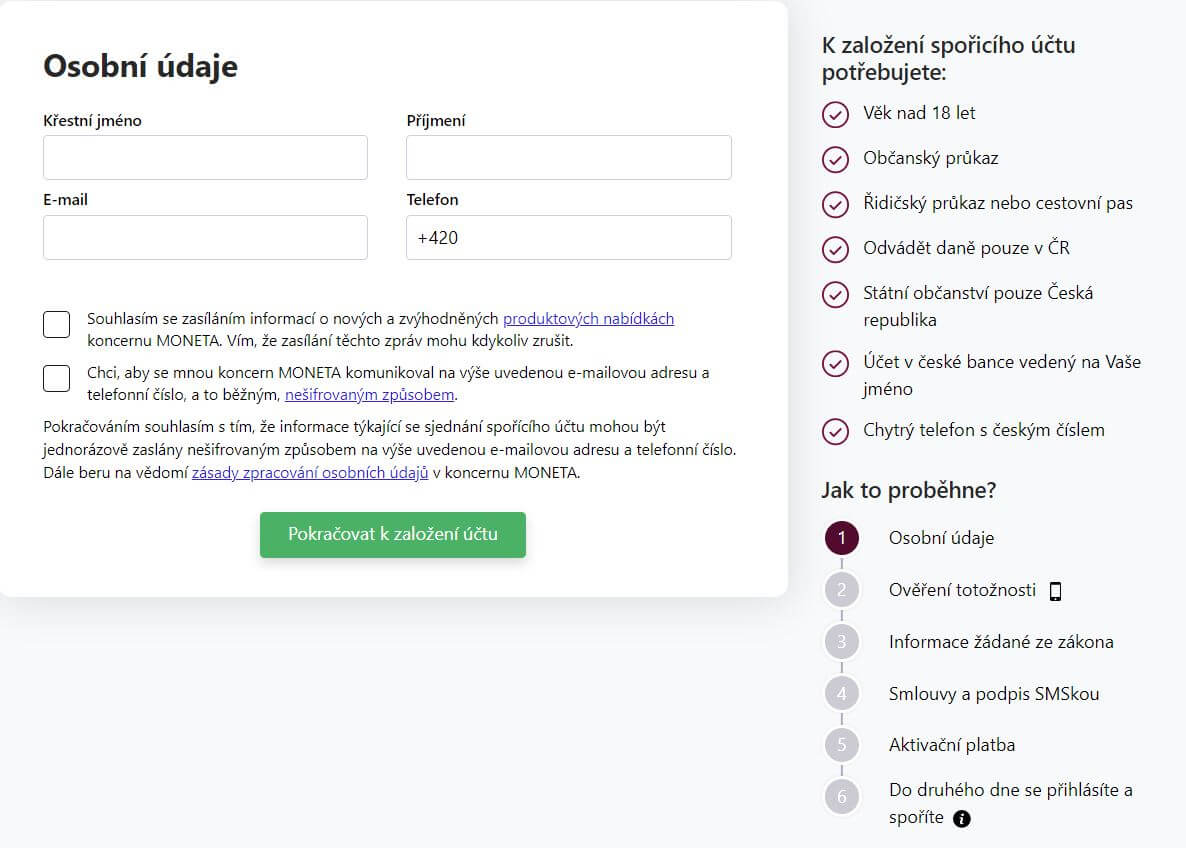Enable unencrypted communication consent checkbox

[57, 378]
